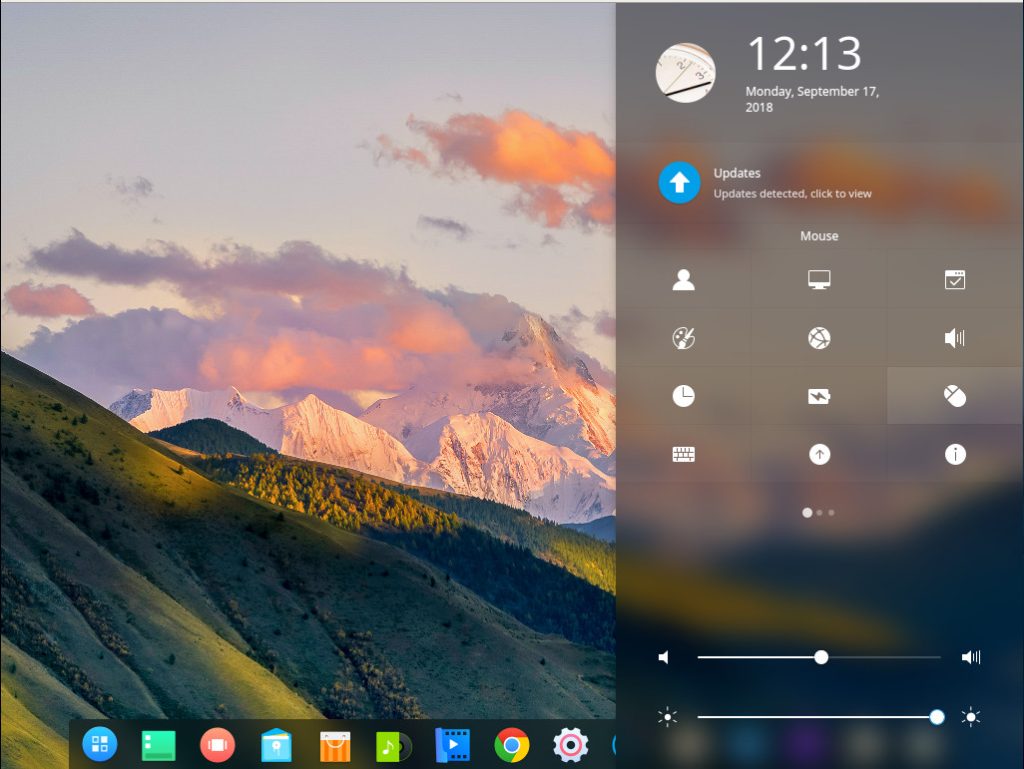This screenshot has width=1024, height=769.
Task: Open Personalization palette icon
Action: tap(683, 338)
